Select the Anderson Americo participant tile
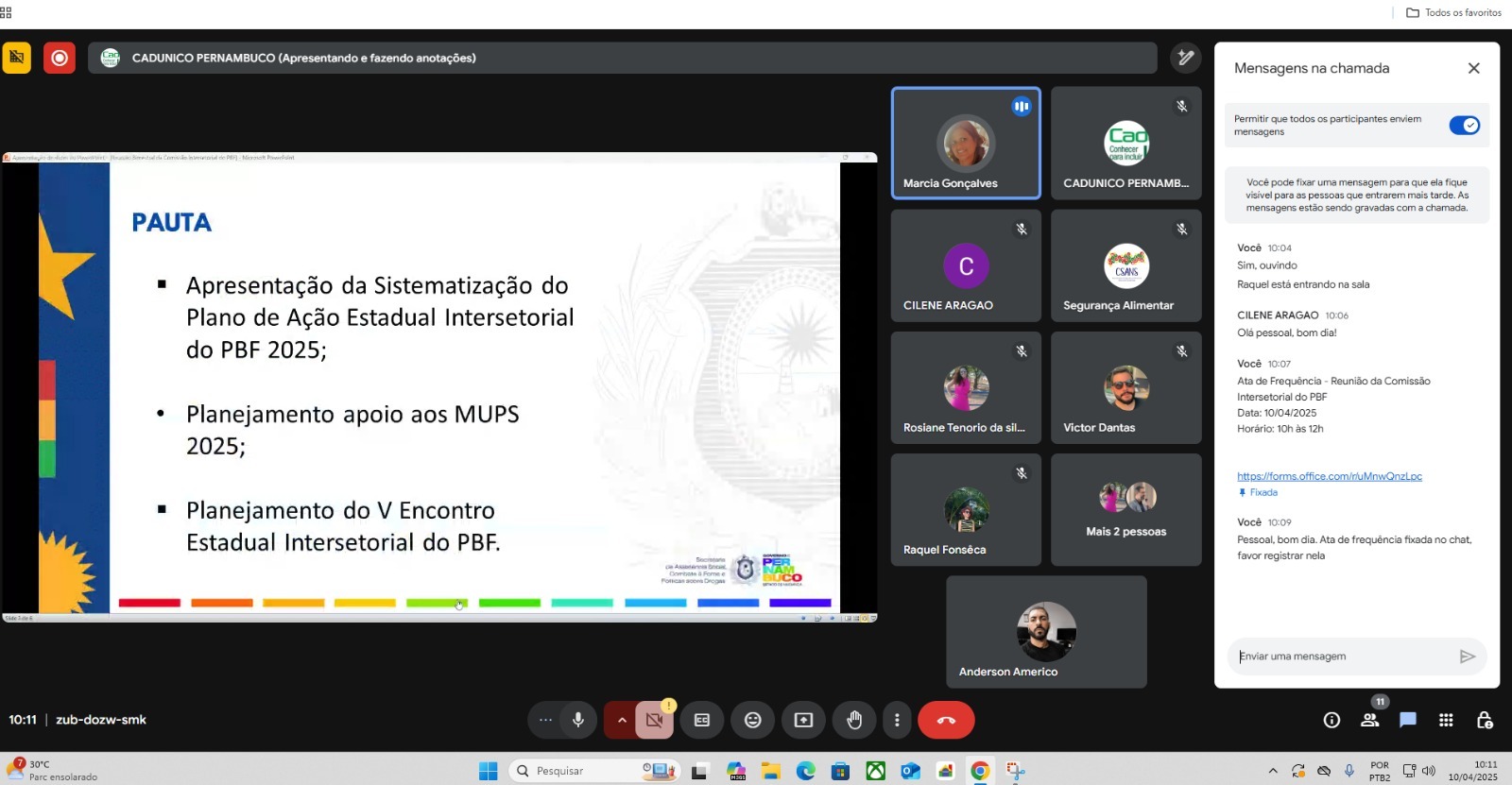This screenshot has width=1512, height=785. tap(1046, 632)
